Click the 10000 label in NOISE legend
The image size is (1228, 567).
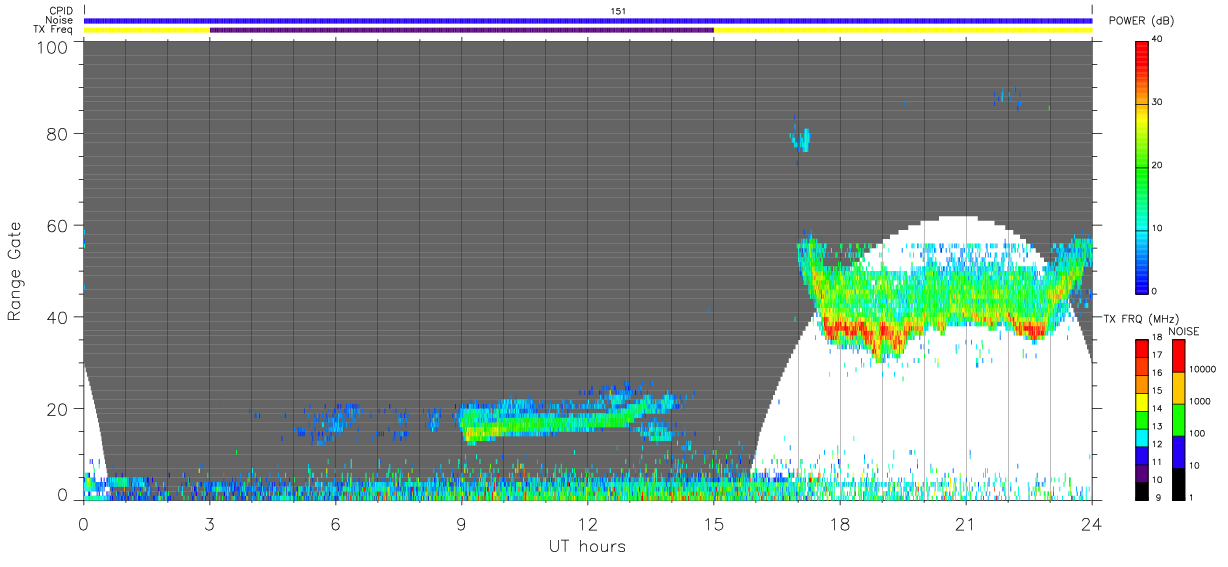1203,370
